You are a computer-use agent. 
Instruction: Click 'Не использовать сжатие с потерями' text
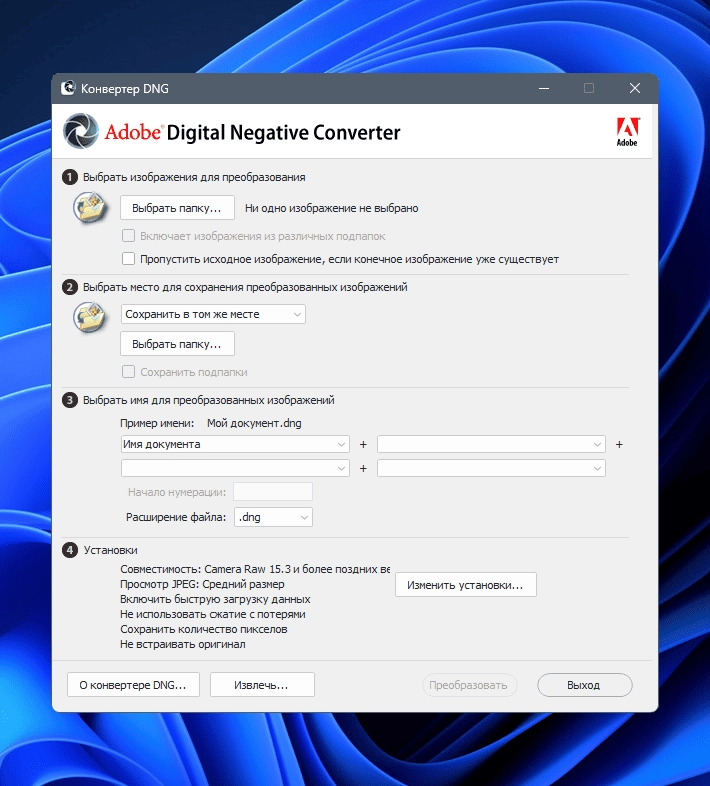[213, 614]
